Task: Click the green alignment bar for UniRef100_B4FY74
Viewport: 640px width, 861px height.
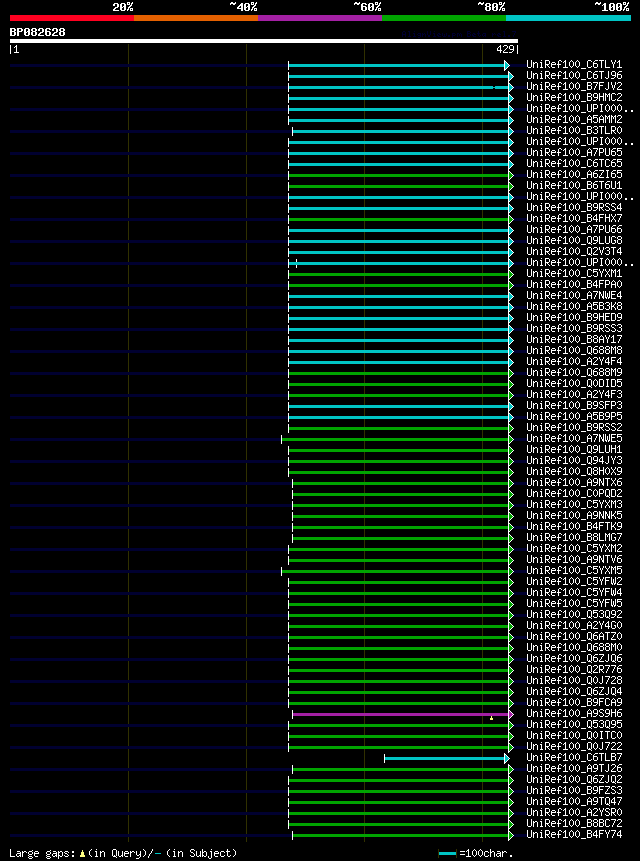Action: click(401, 835)
